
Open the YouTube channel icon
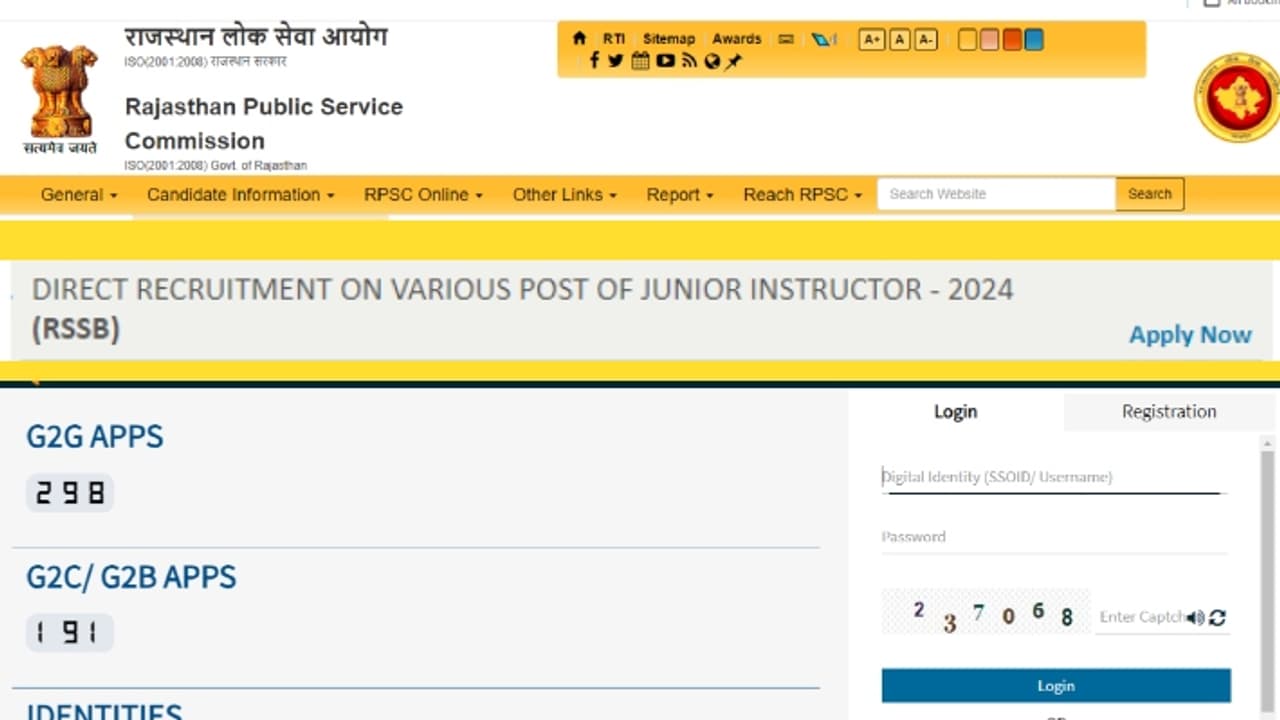click(x=665, y=61)
